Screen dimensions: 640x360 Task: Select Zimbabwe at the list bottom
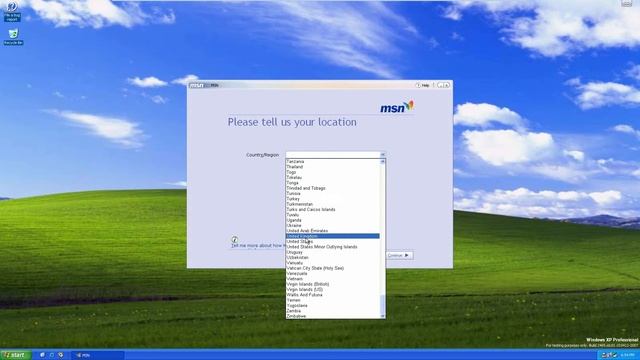pos(333,316)
